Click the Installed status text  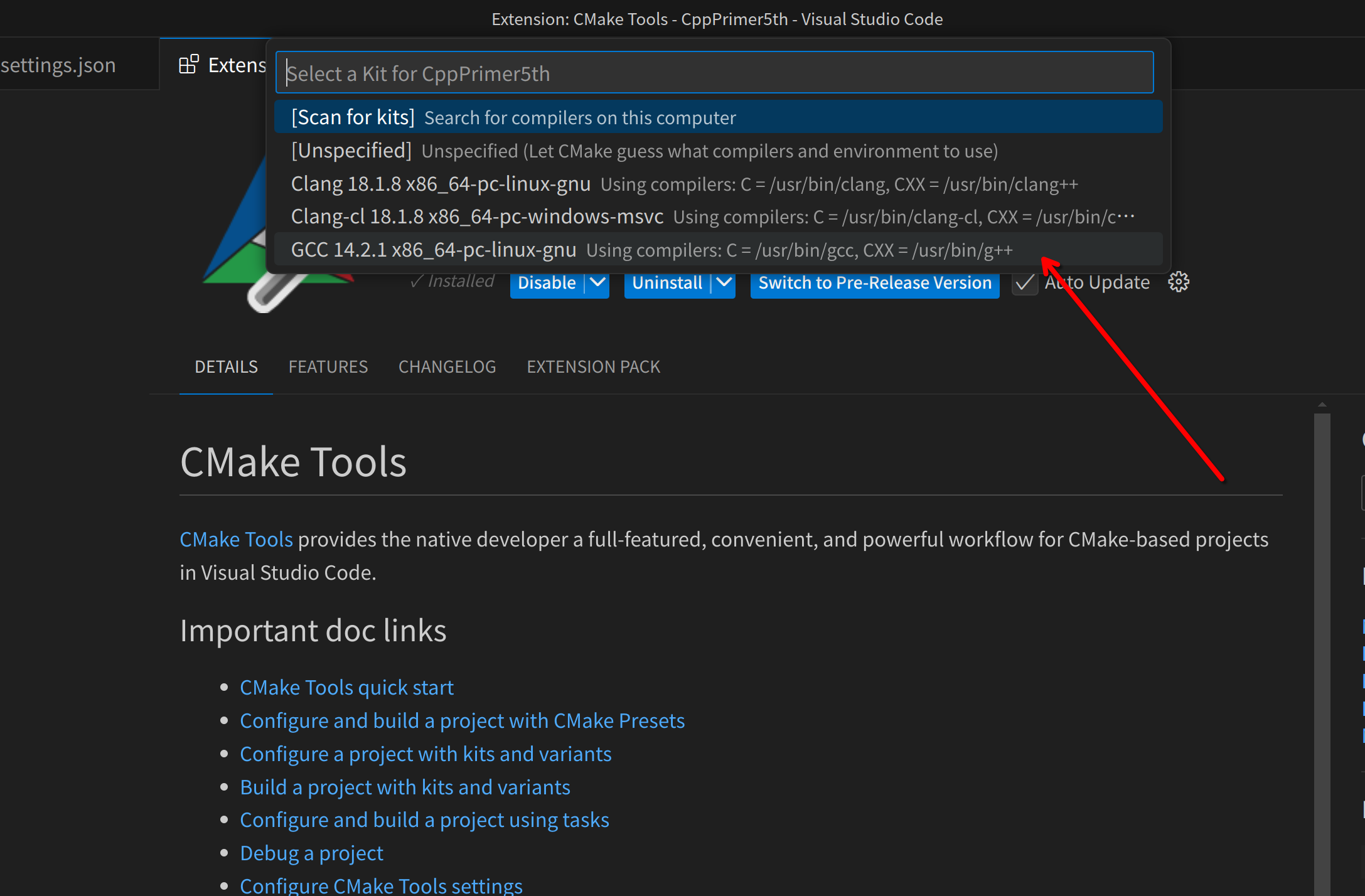[452, 281]
